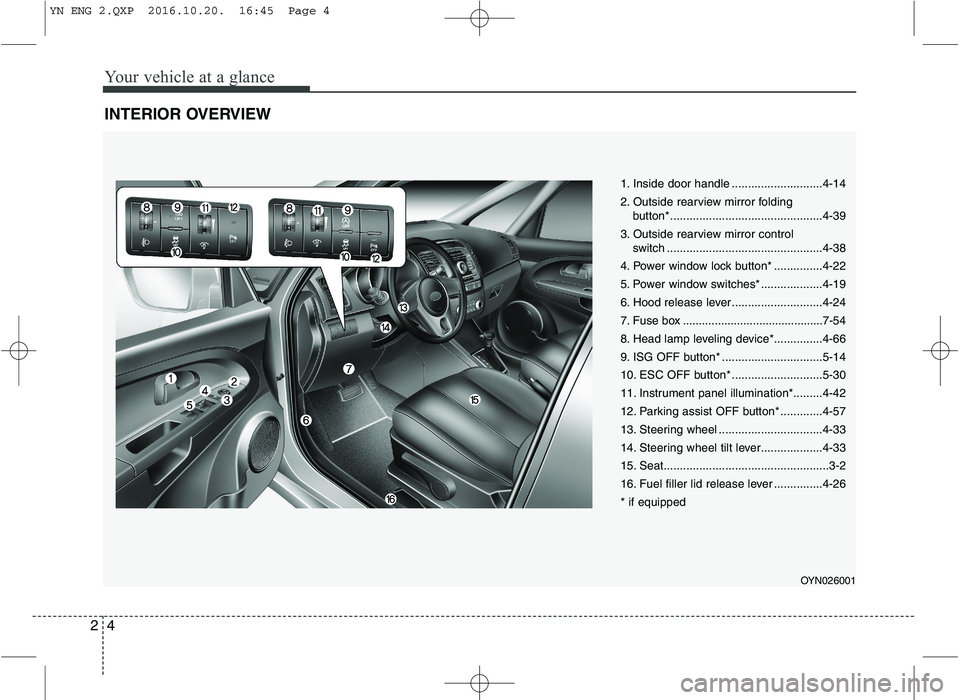Click the '* if equipped' footnote
Image resolution: width=960 pixels, height=700 pixels.
[653, 502]
